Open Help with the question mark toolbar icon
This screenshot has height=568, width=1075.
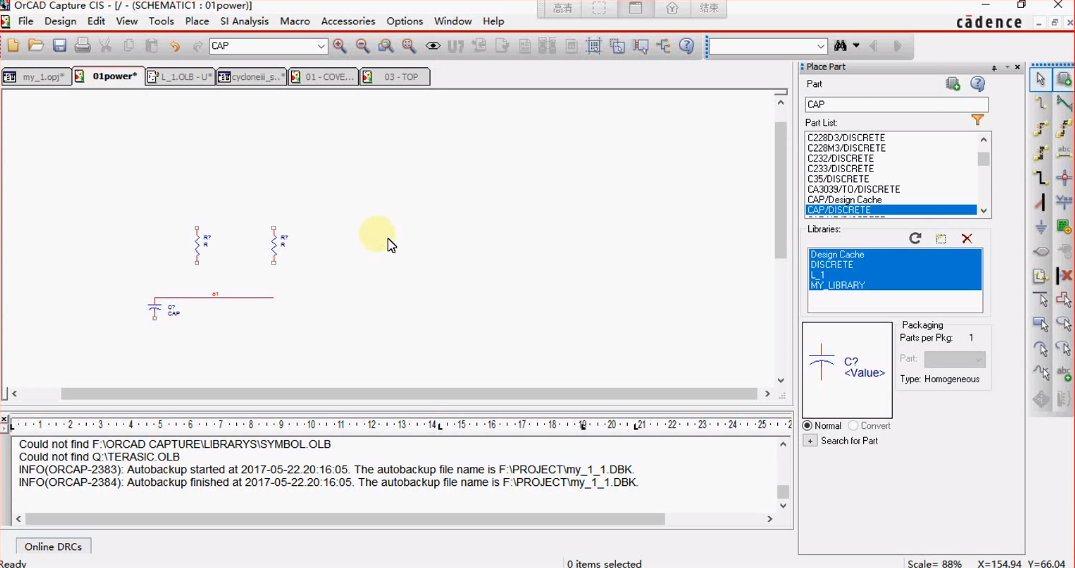click(x=686, y=46)
